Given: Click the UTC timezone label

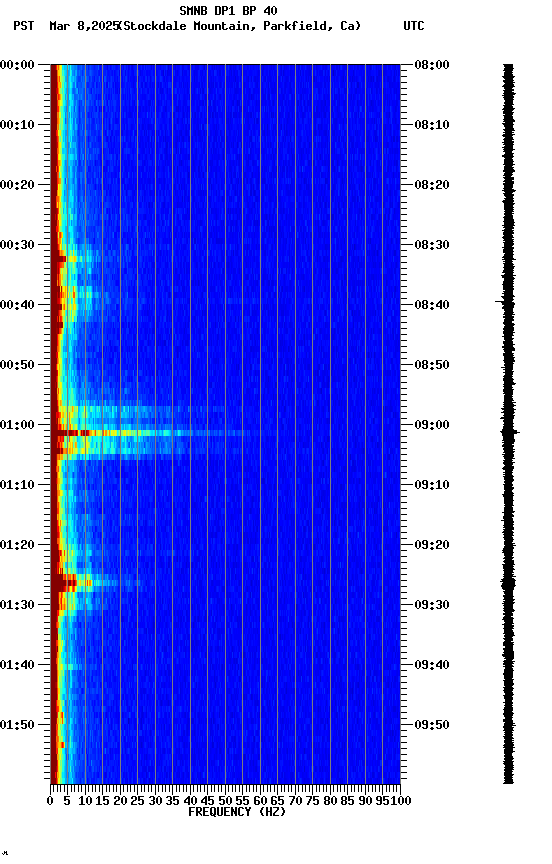Looking at the screenshot, I should coord(414,26).
